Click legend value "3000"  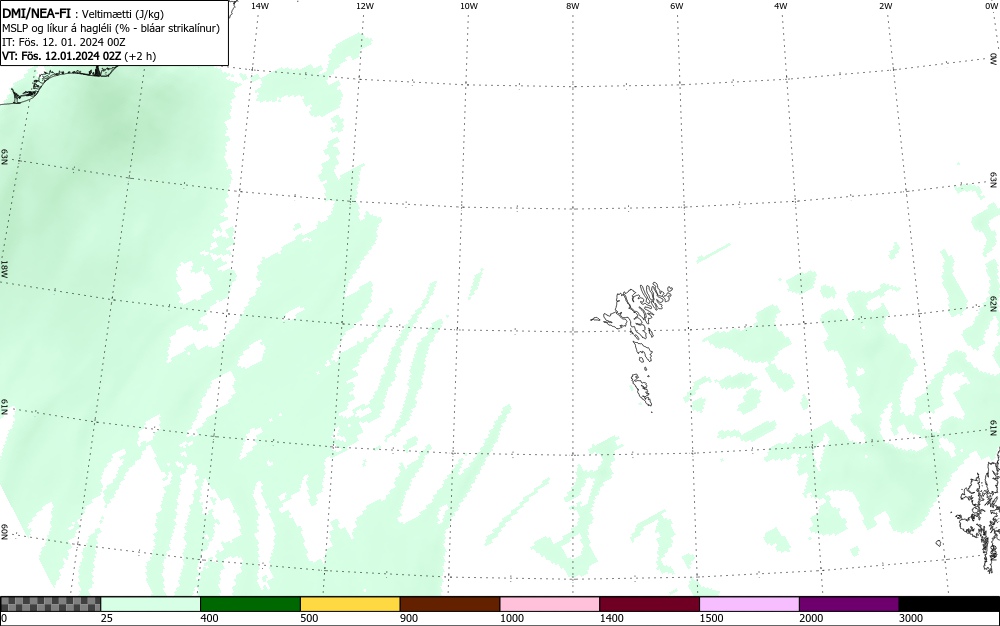911,618
